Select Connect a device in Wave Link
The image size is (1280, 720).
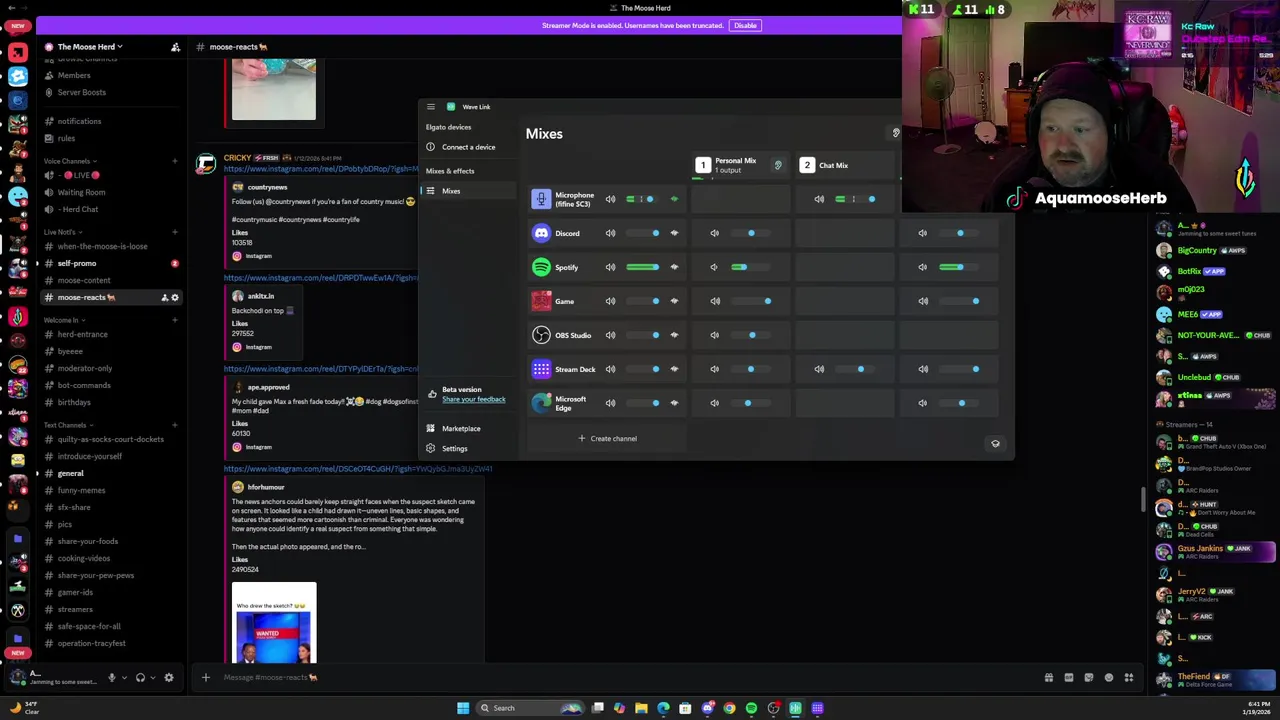coord(468,147)
